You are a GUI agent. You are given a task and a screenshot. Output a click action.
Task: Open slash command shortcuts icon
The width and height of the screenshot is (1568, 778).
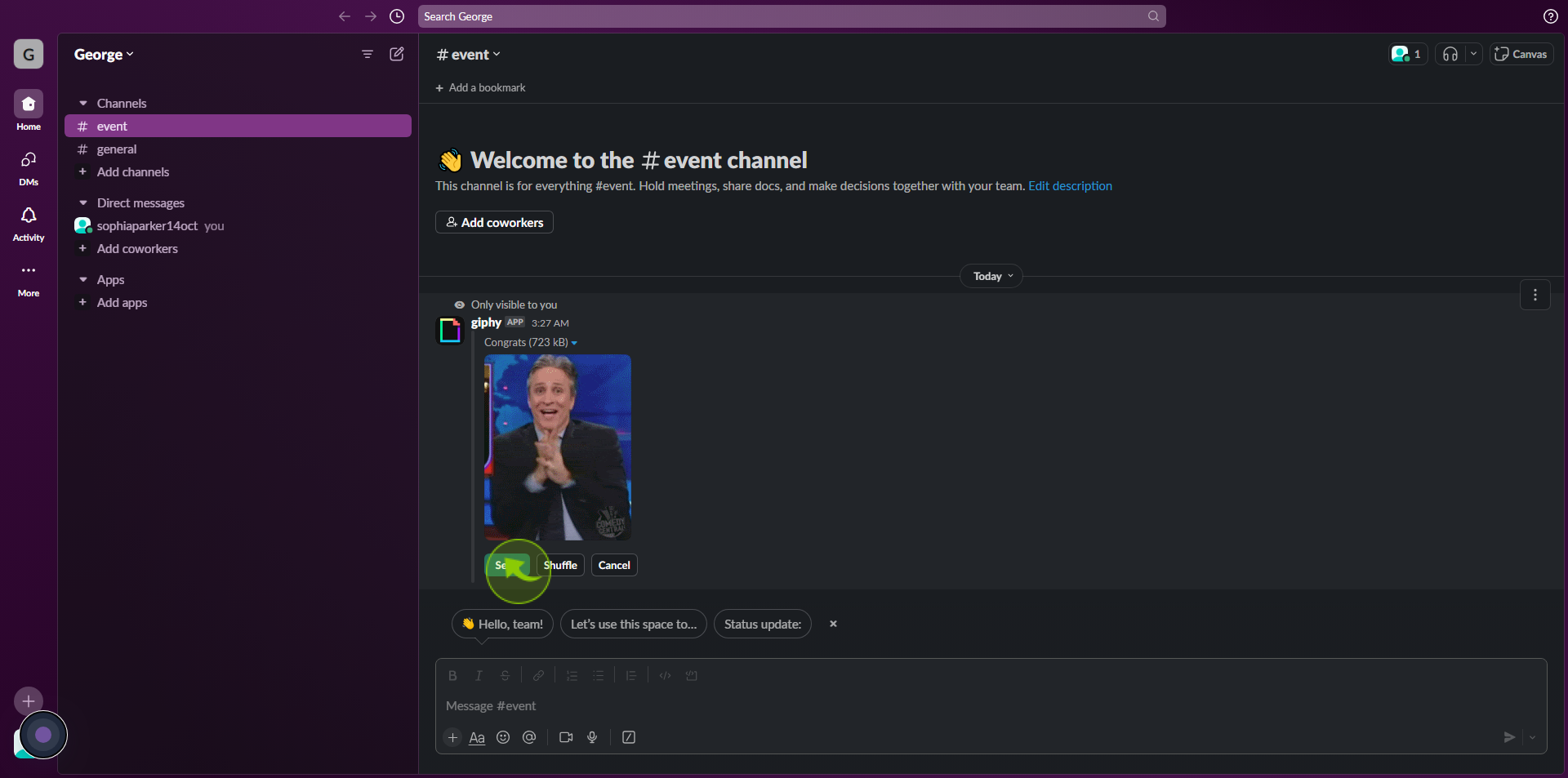click(629, 737)
